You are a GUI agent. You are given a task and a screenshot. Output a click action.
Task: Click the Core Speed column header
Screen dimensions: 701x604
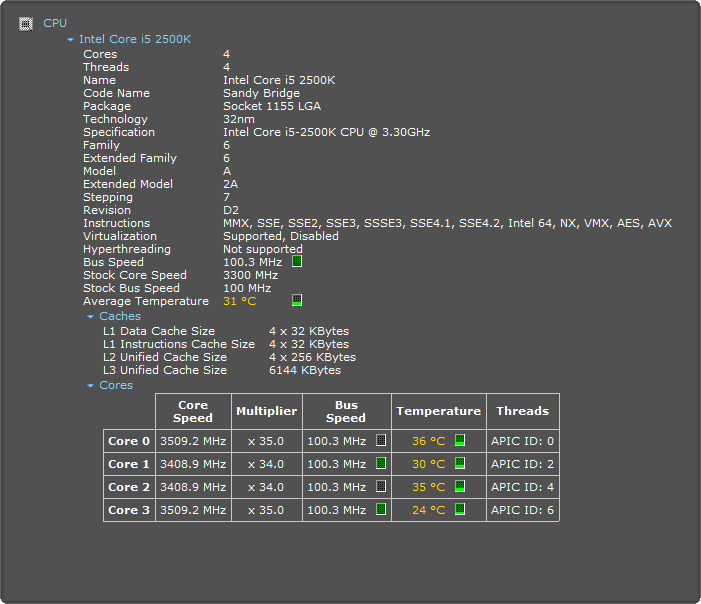(193, 411)
